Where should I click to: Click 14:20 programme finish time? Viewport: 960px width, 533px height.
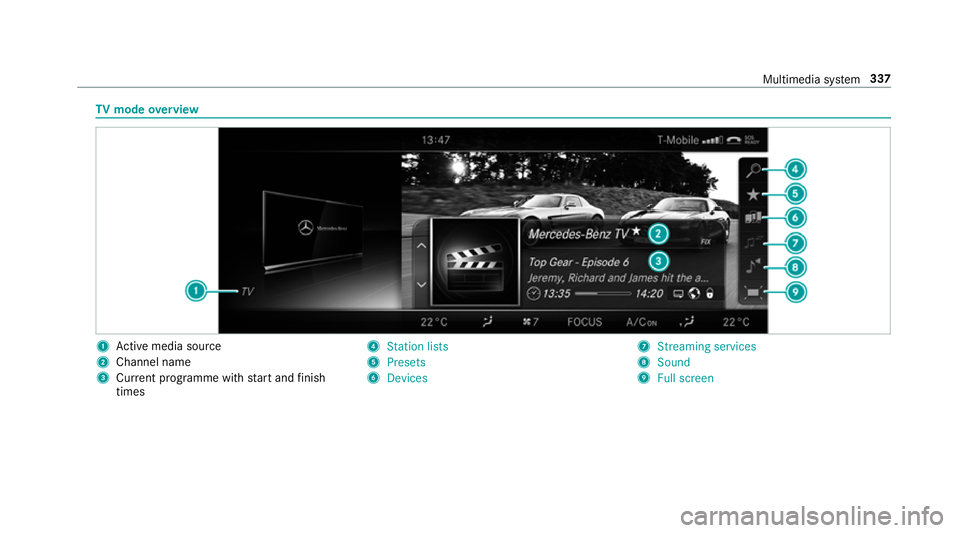[x=649, y=294]
